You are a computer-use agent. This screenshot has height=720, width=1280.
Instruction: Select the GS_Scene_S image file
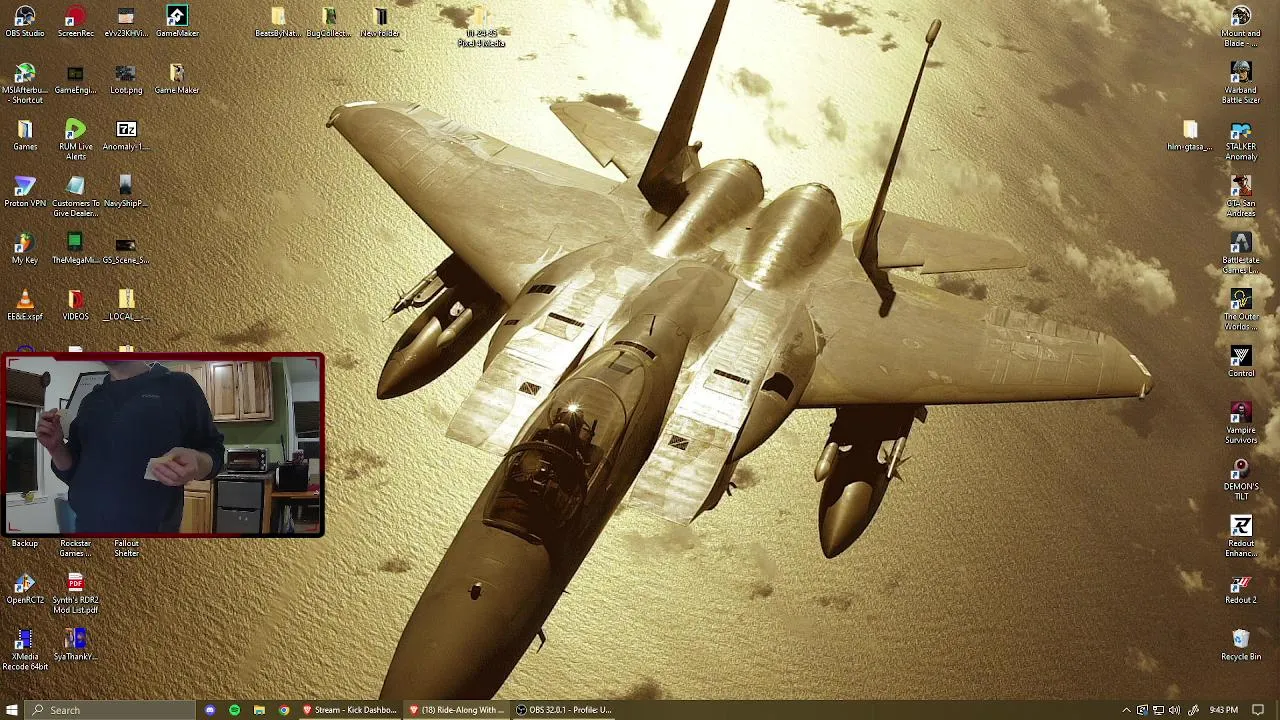click(x=126, y=249)
